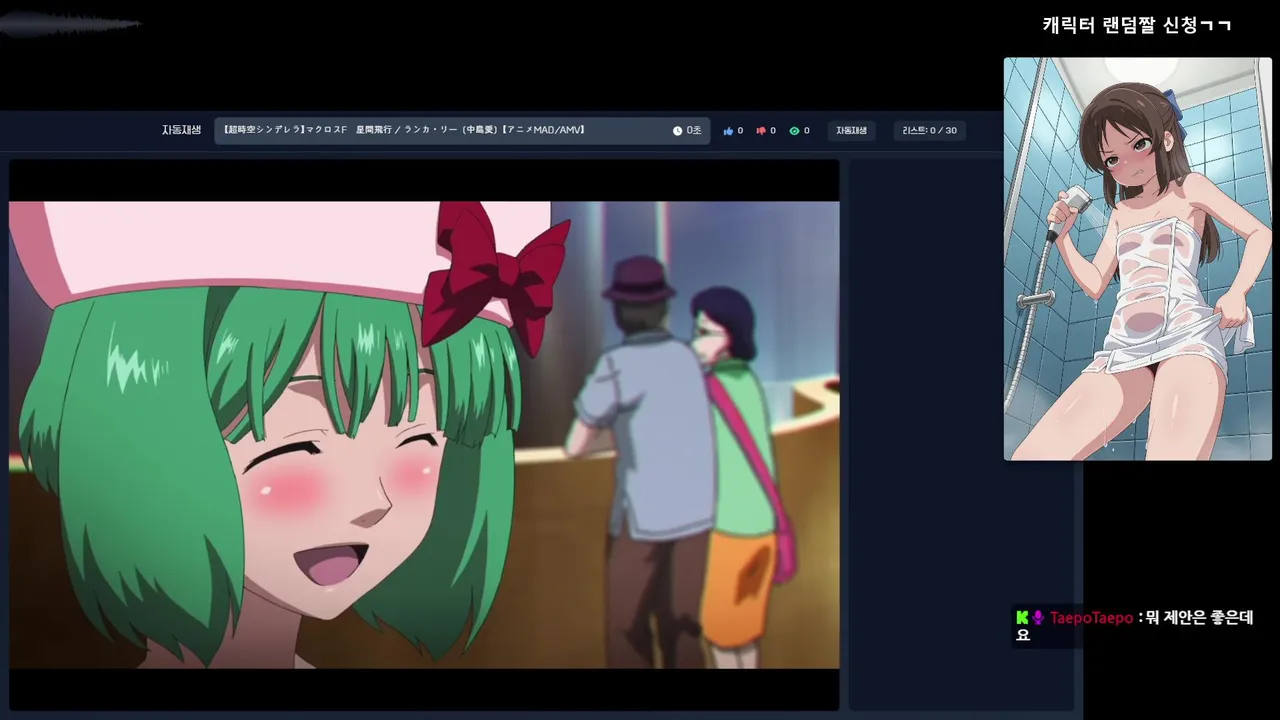Click the clock icon beside 0초
This screenshot has width=1280, height=720.
677,131
